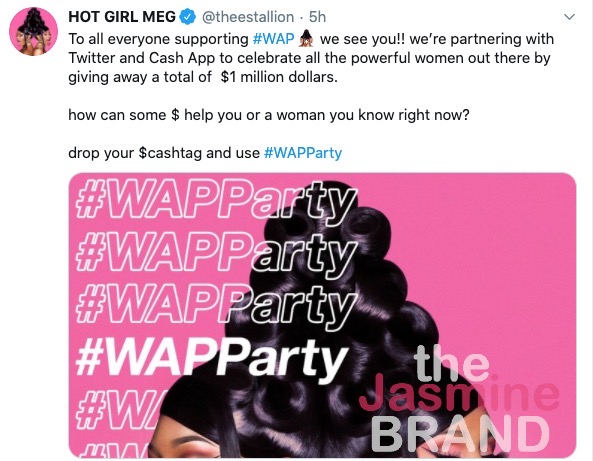Screen dimensions: 593x461
Task: Click the second outlined #WAPParty line
Action: (x=216, y=253)
